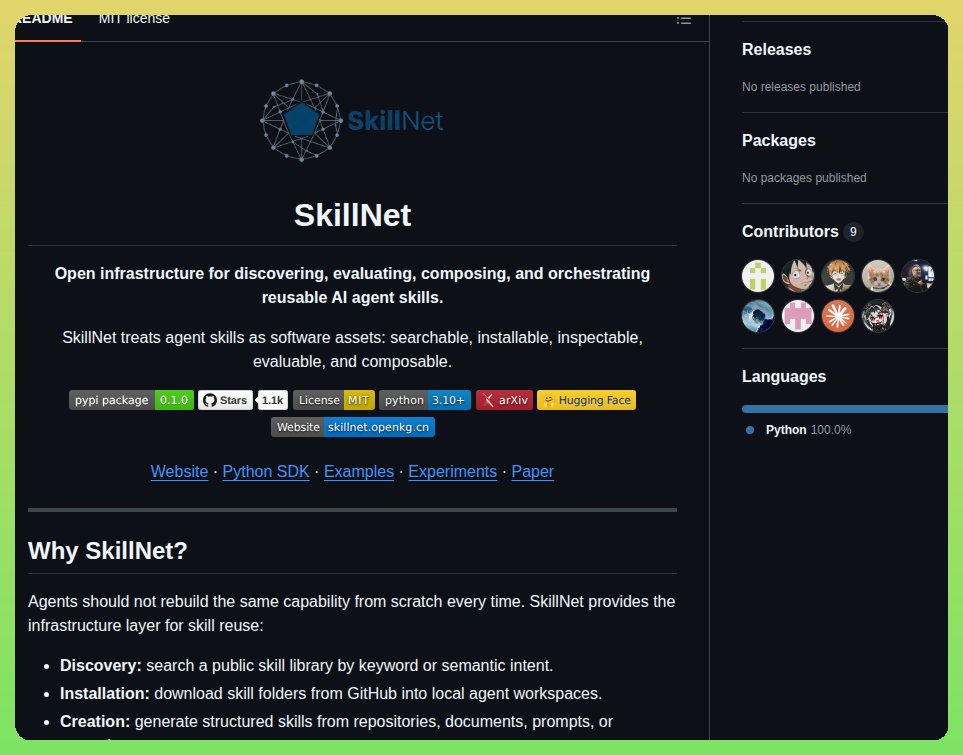Open the blue wave contributor avatar

758,316
